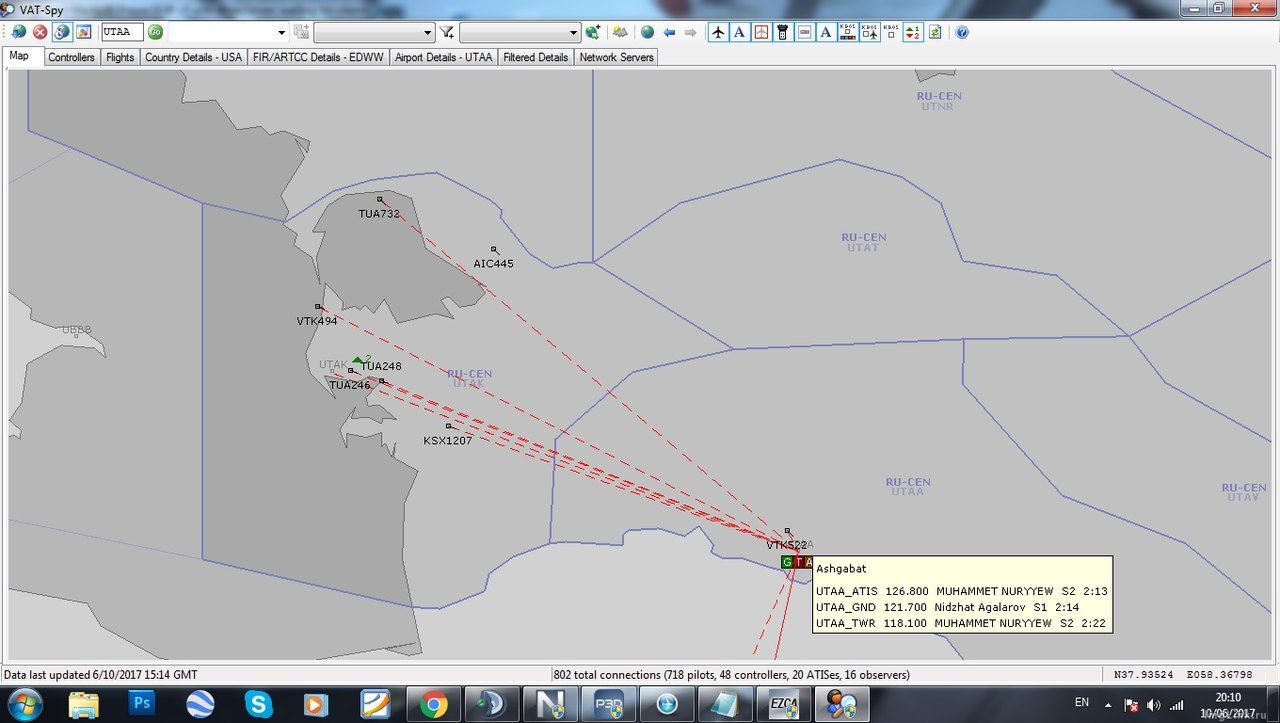The image size is (1280, 723).
Task: Open the Network Servers tab
Action: [616, 57]
